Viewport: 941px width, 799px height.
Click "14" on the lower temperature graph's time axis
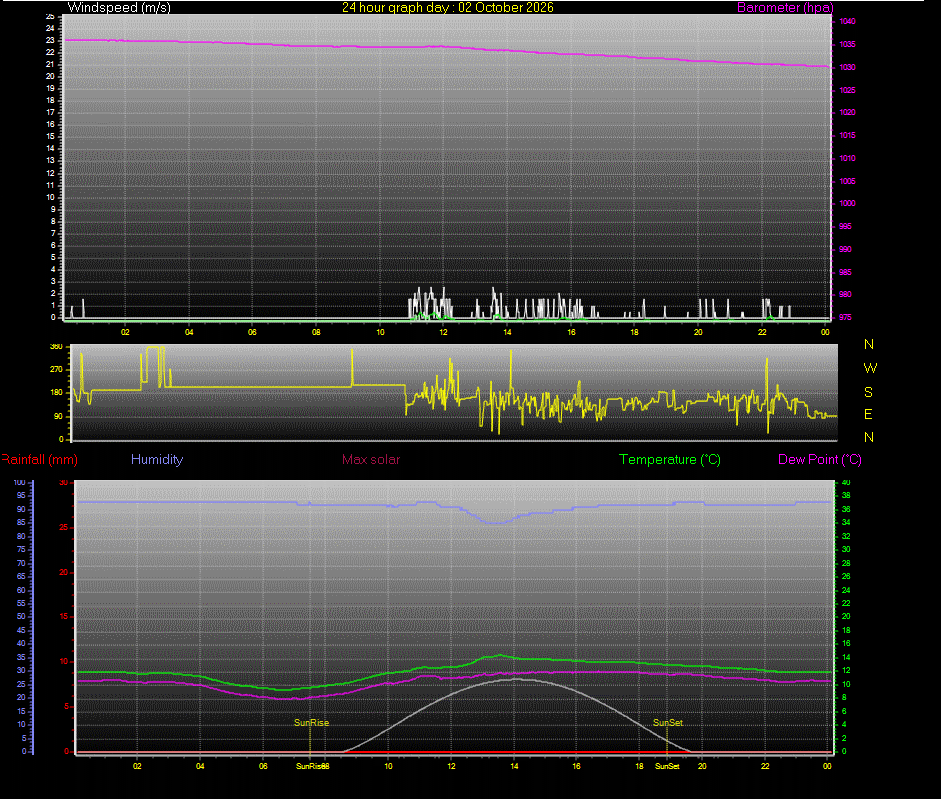(514, 767)
